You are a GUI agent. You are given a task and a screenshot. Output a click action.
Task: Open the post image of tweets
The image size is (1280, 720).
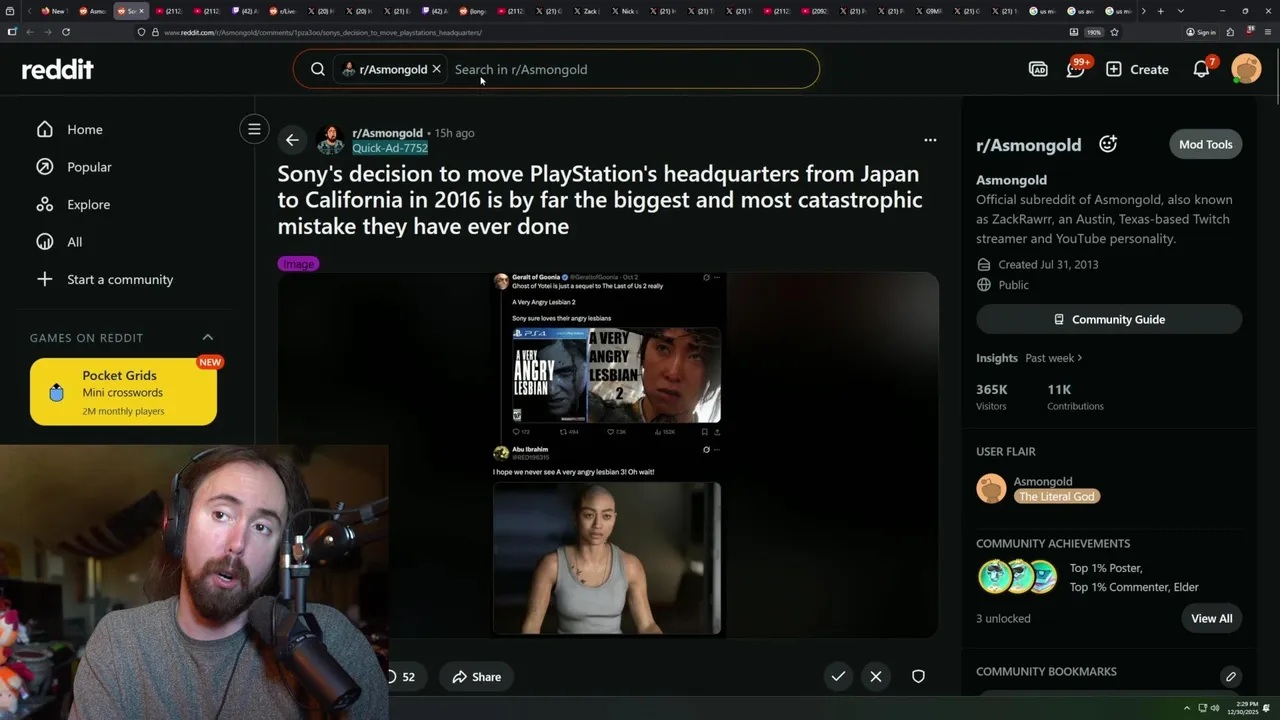pyautogui.click(x=607, y=454)
